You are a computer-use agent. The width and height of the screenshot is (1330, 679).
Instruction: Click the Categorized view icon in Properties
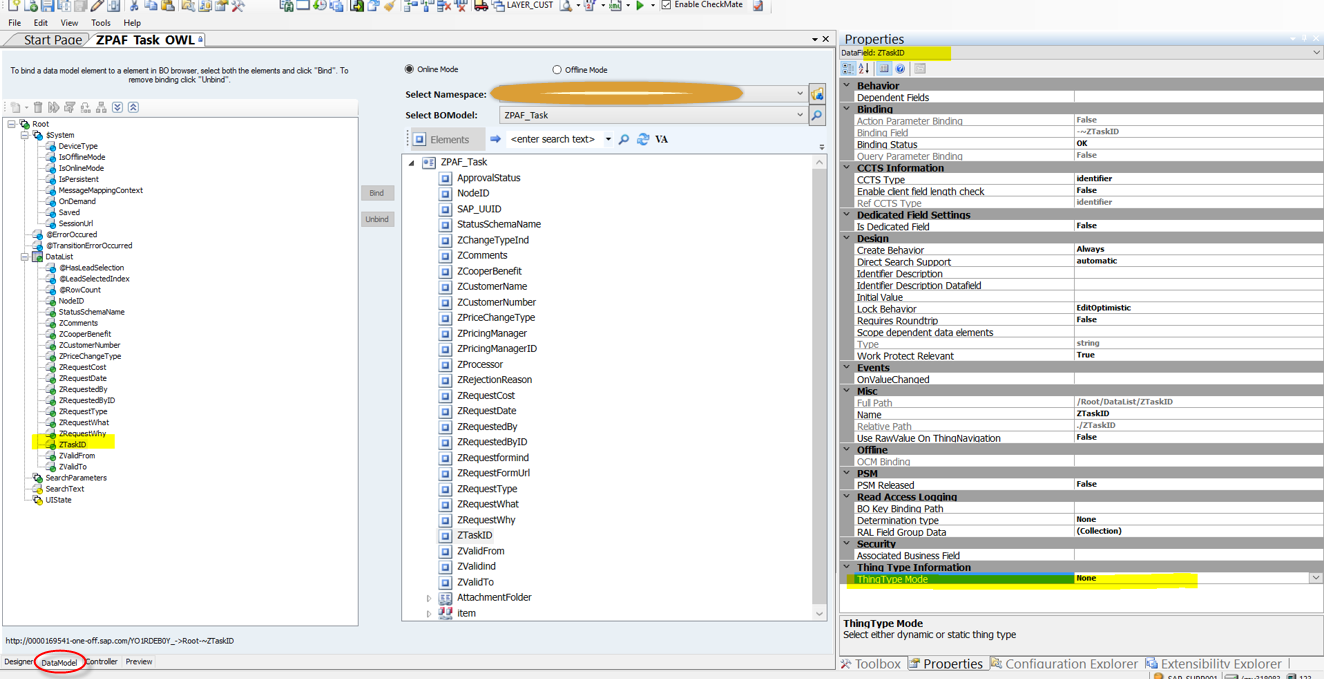(848, 69)
